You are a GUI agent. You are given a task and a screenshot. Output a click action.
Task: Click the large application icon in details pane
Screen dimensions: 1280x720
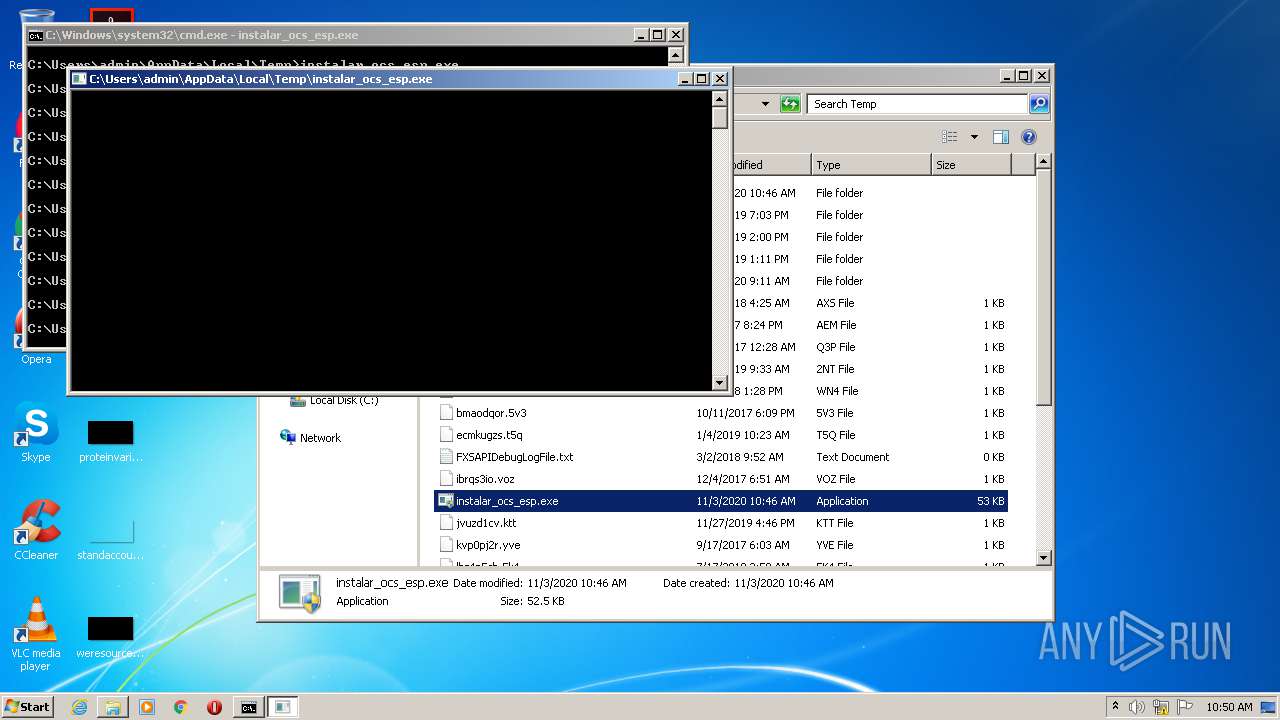click(300, 593)
